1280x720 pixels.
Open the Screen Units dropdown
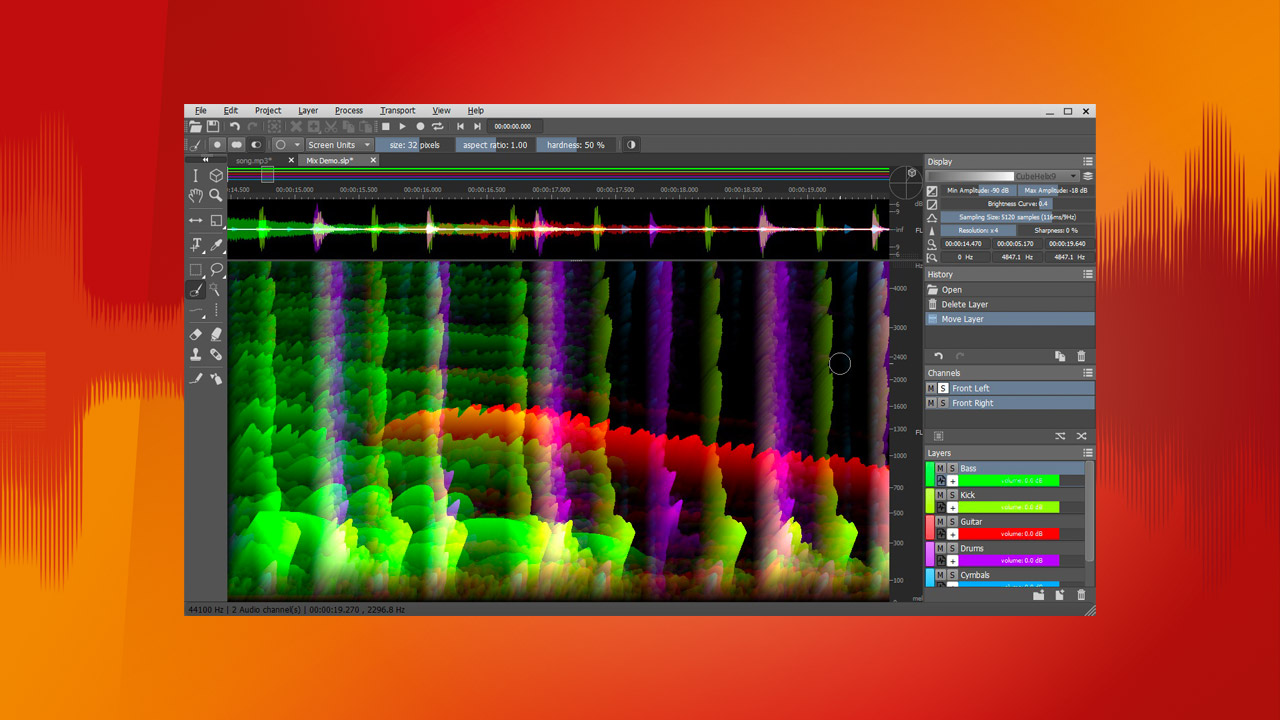pos(338,144)
